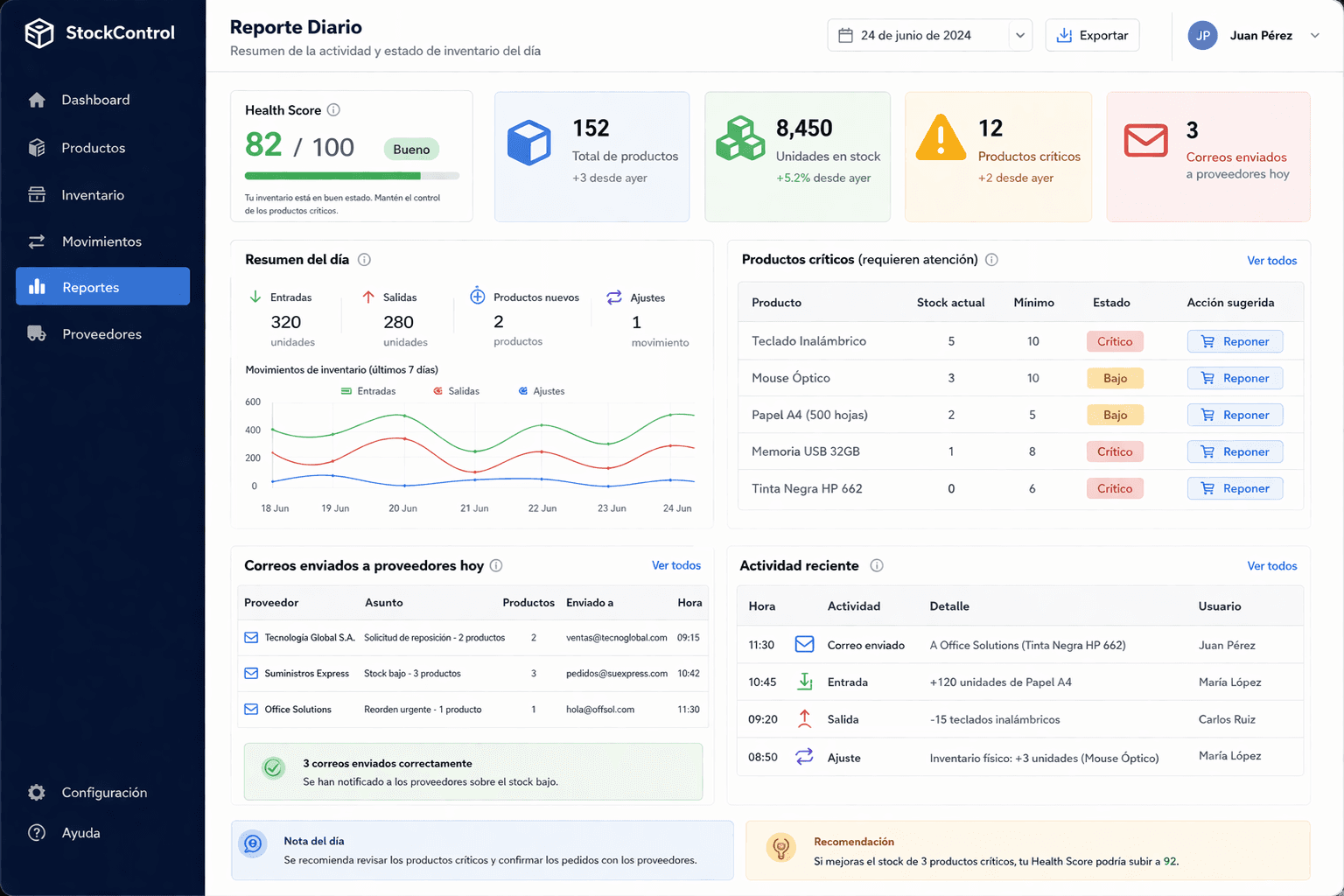Open the date picker showing 24 de junio
This screenshot has width=1344, height=896.
click(x=929, y=35)
